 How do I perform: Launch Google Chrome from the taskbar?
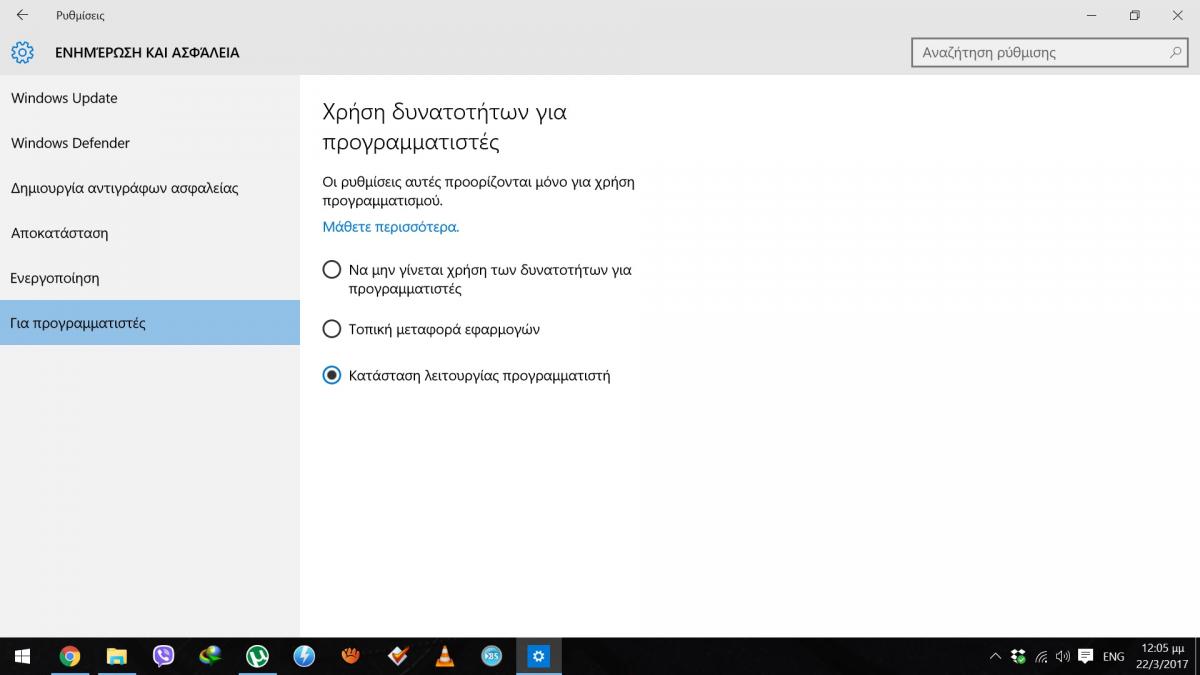(69, 656)
